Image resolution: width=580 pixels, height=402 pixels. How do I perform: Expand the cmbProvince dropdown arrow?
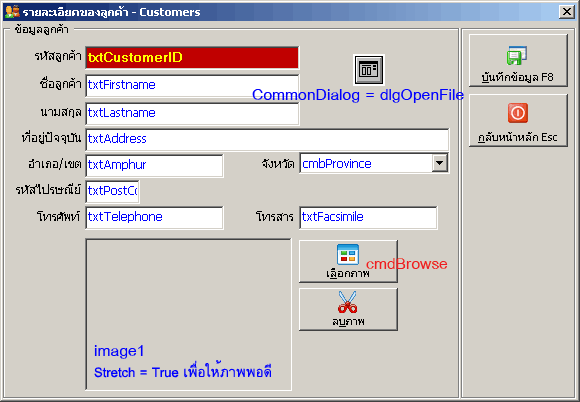tap(439, 163)
